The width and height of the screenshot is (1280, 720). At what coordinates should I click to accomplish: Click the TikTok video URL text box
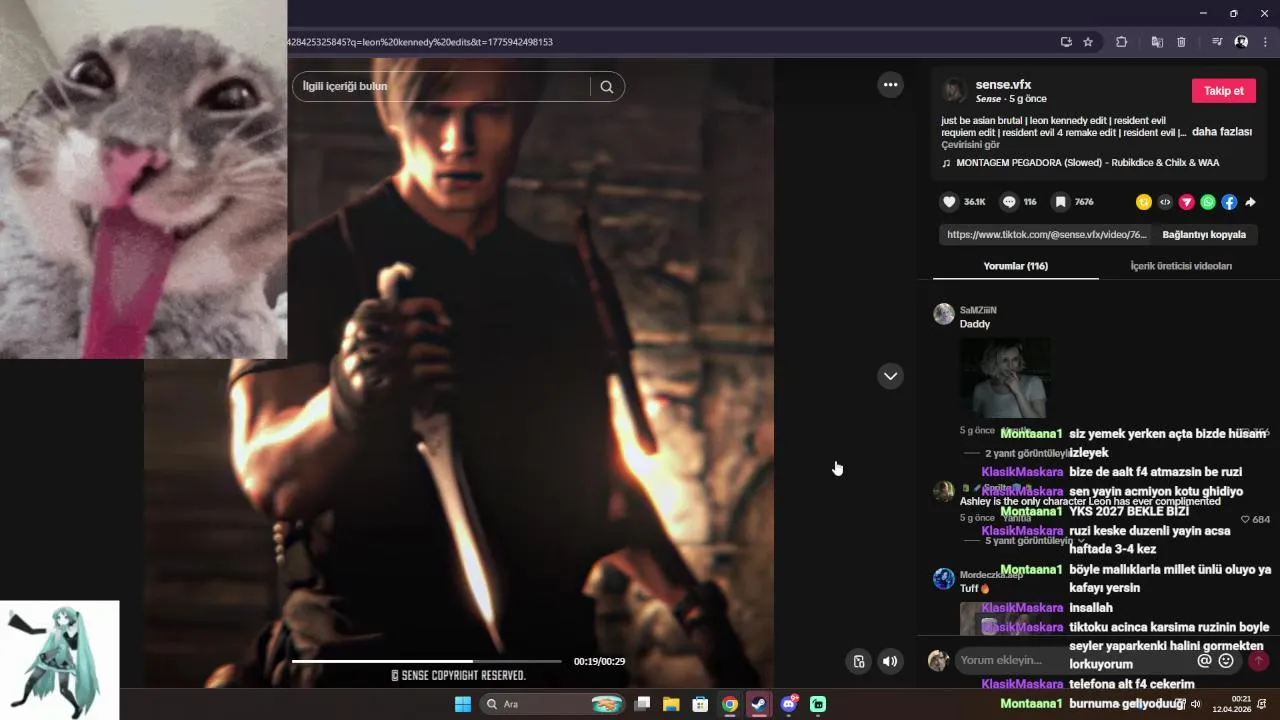tap(1047, 235)
